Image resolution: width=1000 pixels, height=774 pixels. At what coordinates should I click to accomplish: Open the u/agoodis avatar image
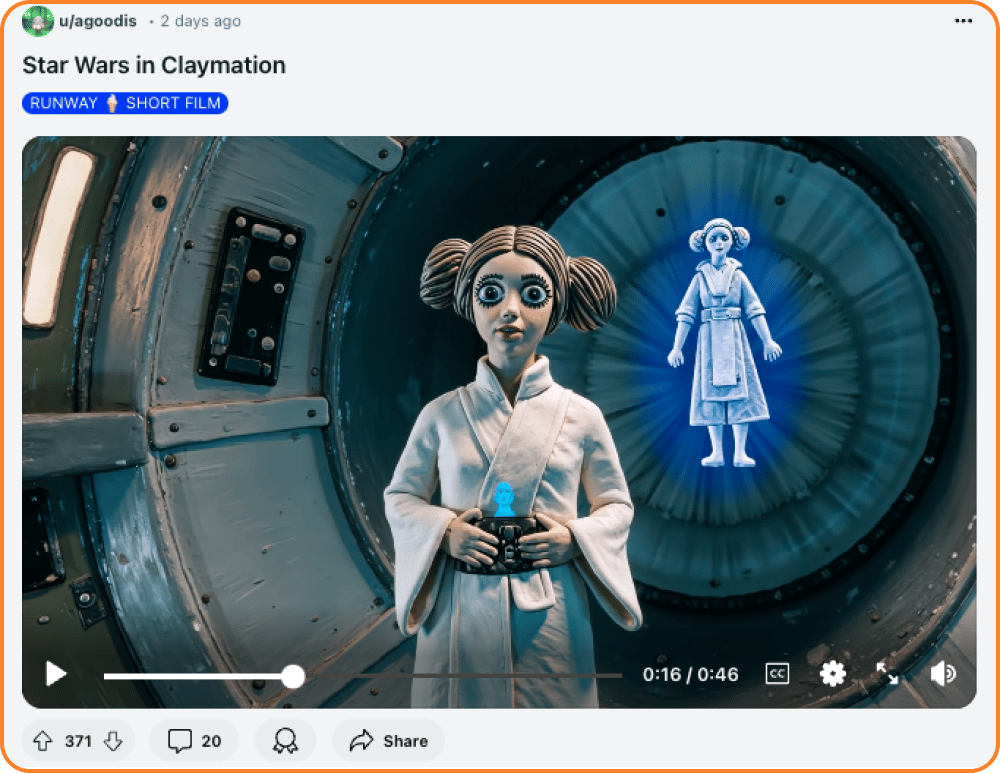coord(38,21)
